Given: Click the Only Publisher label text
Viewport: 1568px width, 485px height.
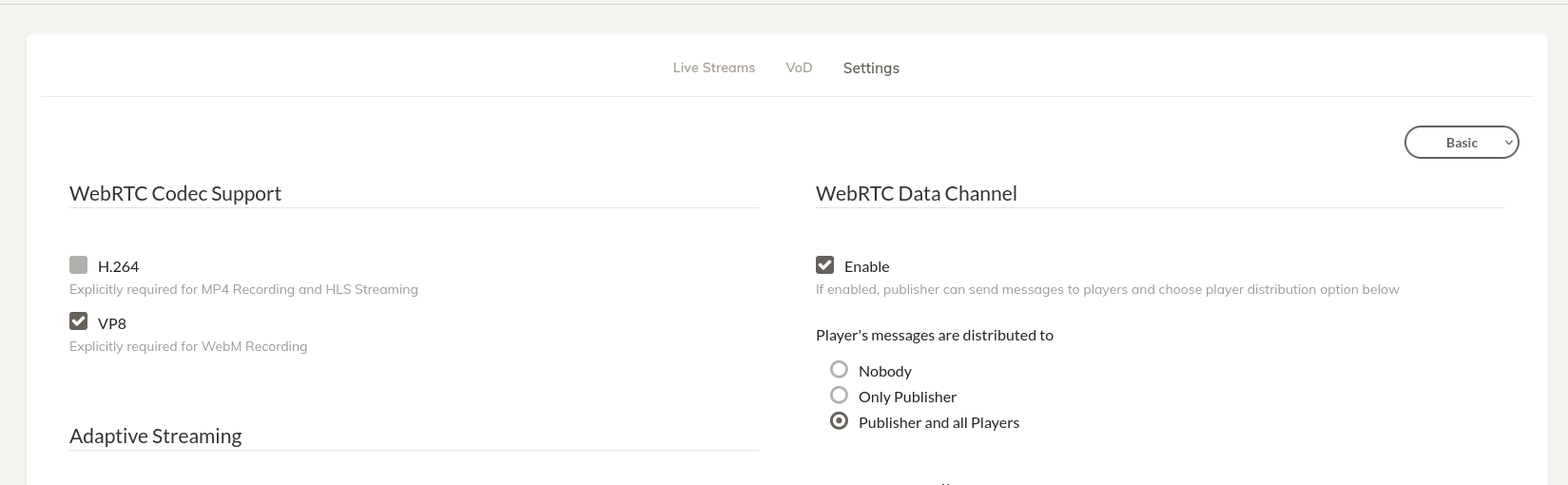Looking at the screenshot, I should (907, 397).
